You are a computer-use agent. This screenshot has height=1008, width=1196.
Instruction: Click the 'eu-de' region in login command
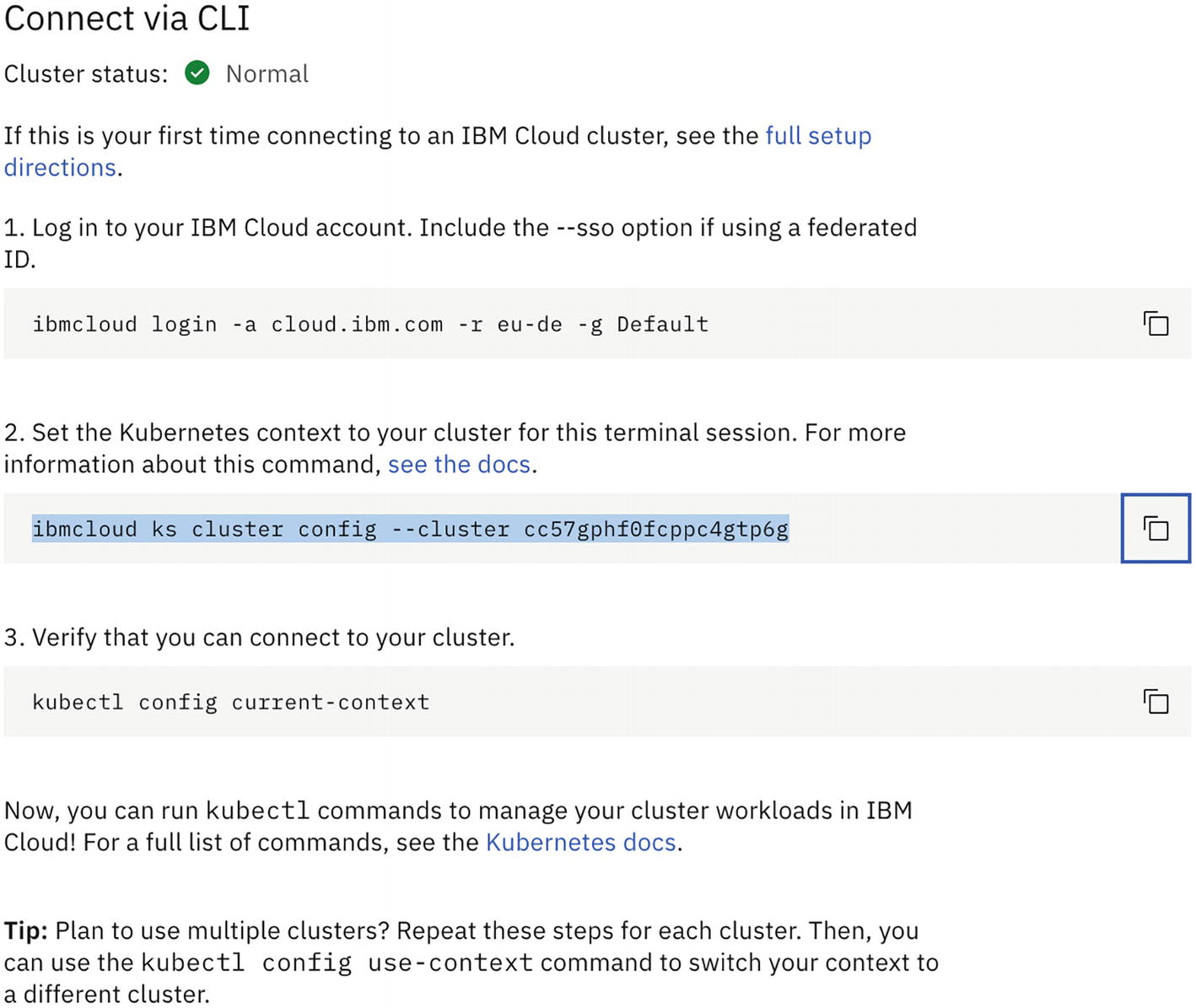point(529,325)
